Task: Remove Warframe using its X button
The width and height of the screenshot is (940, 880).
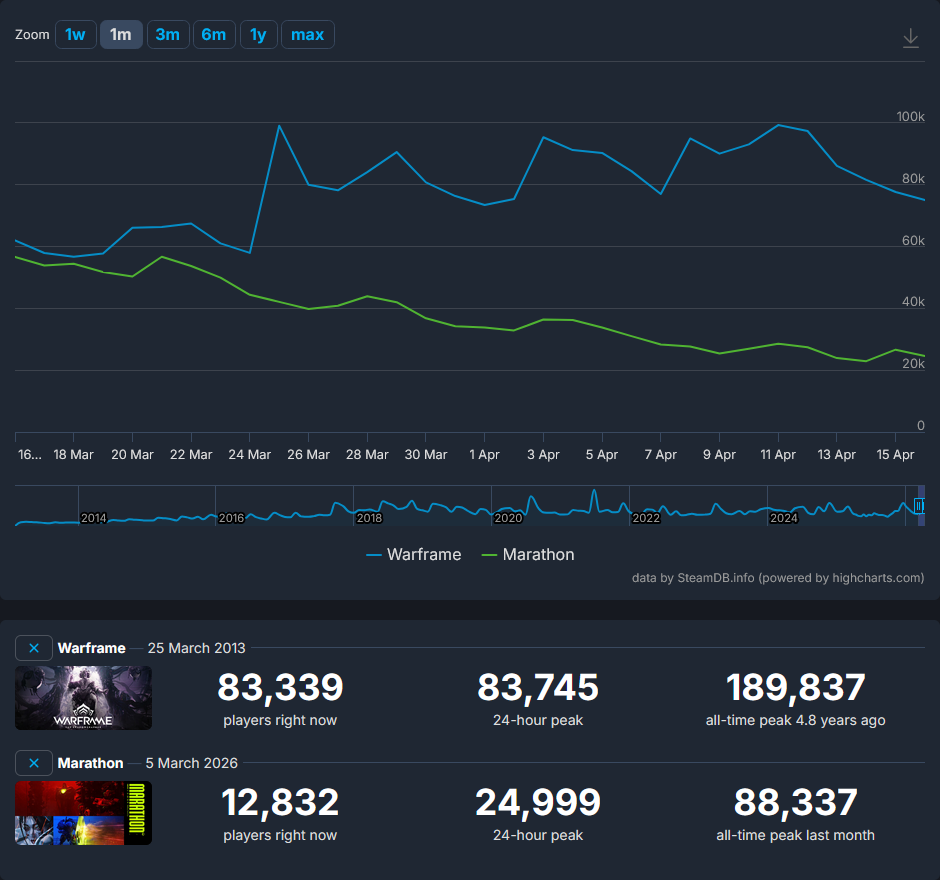Action: click(x=34, y=647)
